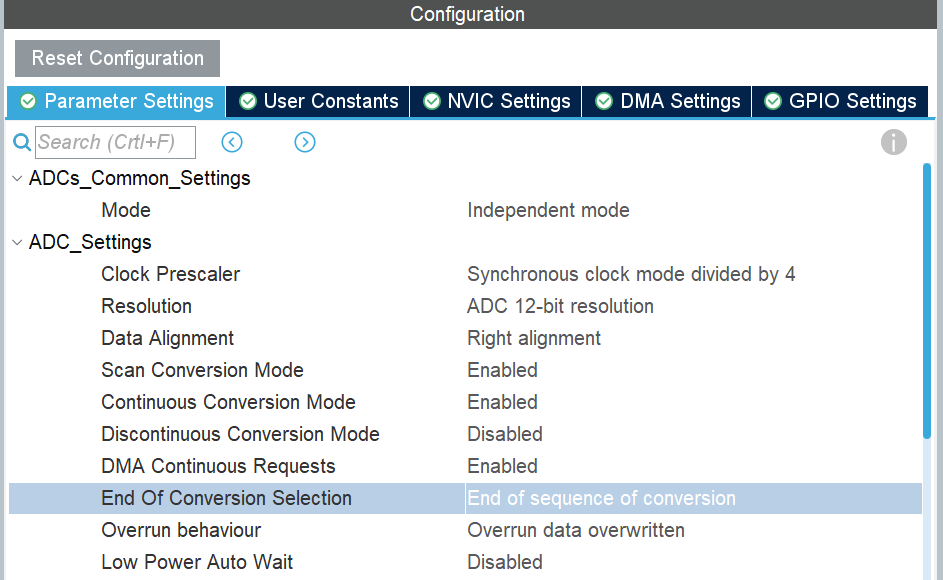Click the green check icon on Parameter Settings
Screen dimensions: 943x580
point(28,102)
